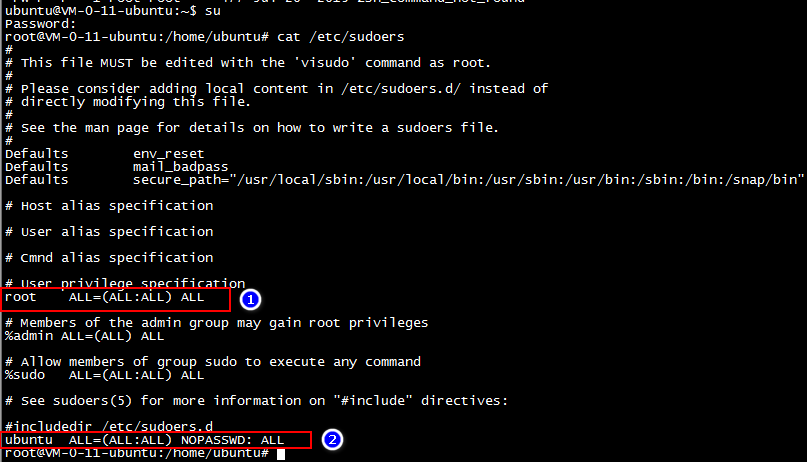Click the 'visudo' word in the comment

pos(325,63)
